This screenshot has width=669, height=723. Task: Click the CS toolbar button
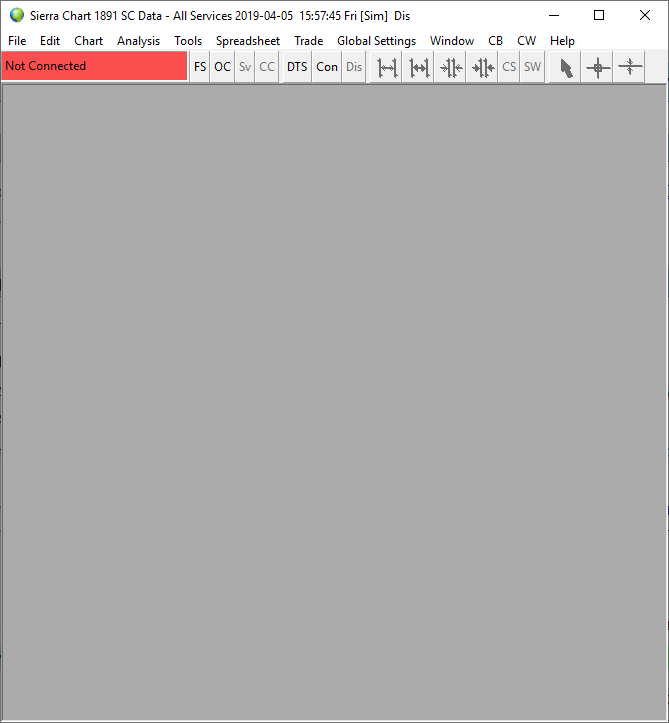pyautogui.click(x=509, y=67)
